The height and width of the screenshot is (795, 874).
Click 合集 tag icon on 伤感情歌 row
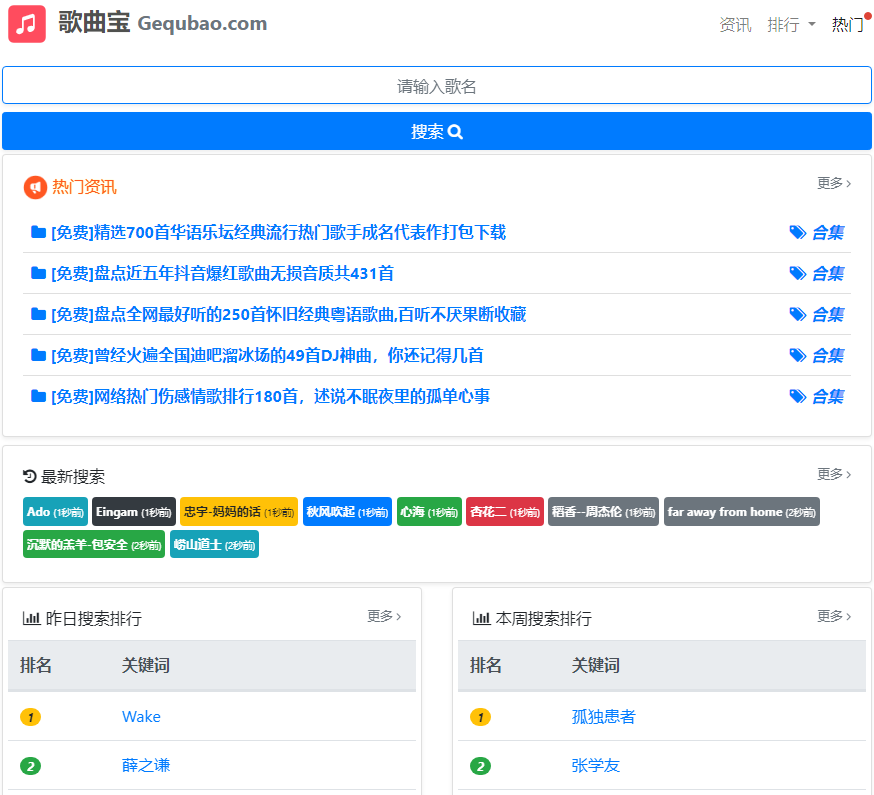(x=798, y=397)
